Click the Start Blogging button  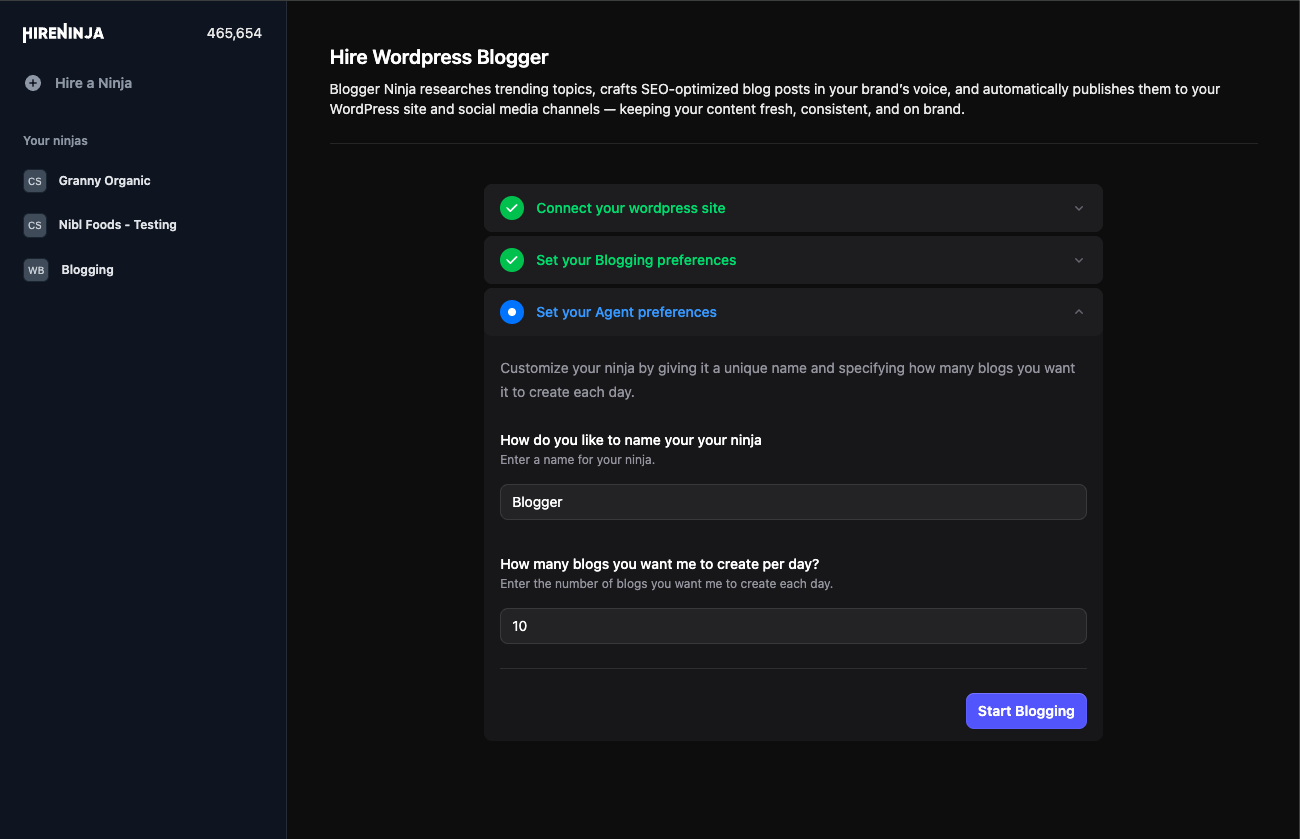(x=1026, y=711)
